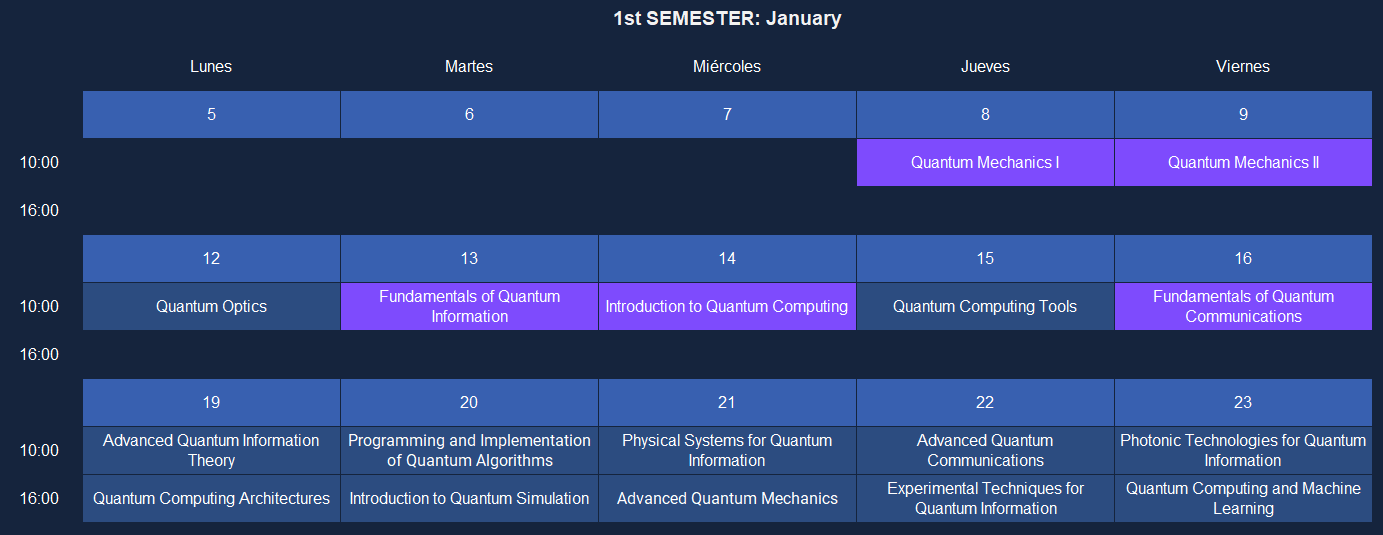Image resolution: width=1383 pixels, height=535 pixels.
Task: Select Advanced Quantum Information Theory entry
Action: [x=211, y=450]
